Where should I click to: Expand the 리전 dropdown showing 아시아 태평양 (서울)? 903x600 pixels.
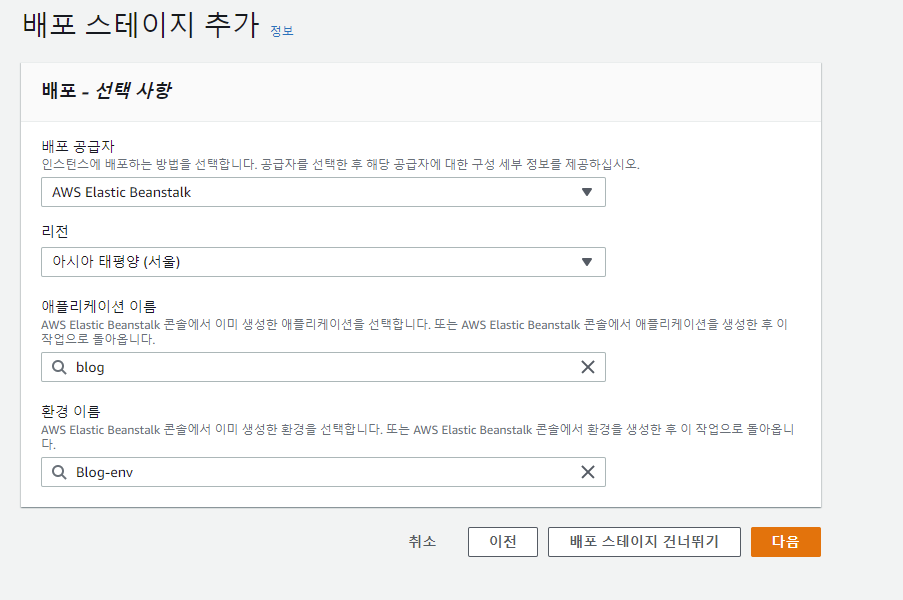(x=323, y=262)
